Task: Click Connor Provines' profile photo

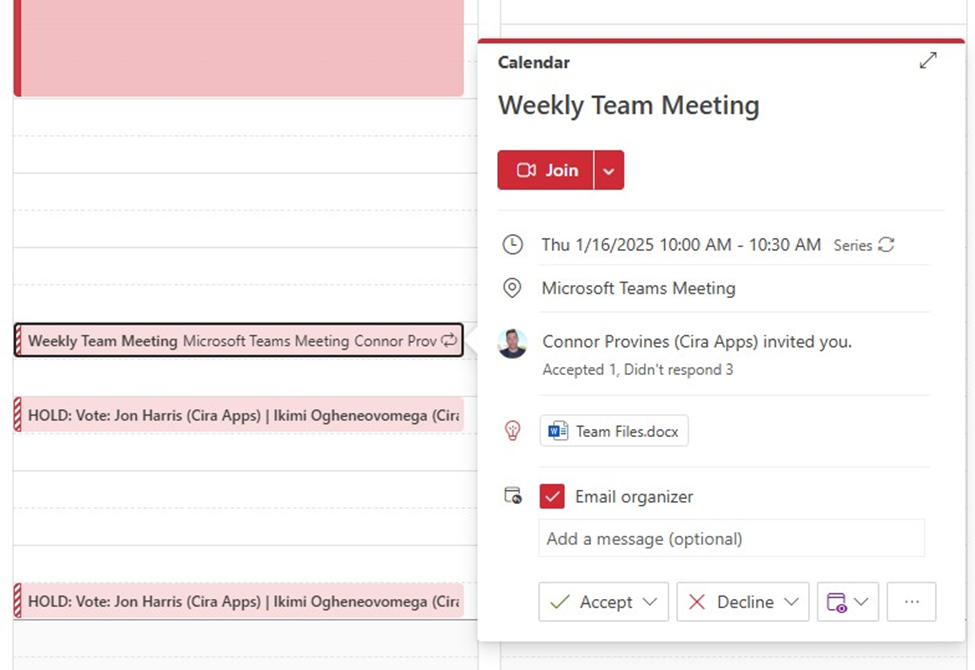Action: (512, 343)
